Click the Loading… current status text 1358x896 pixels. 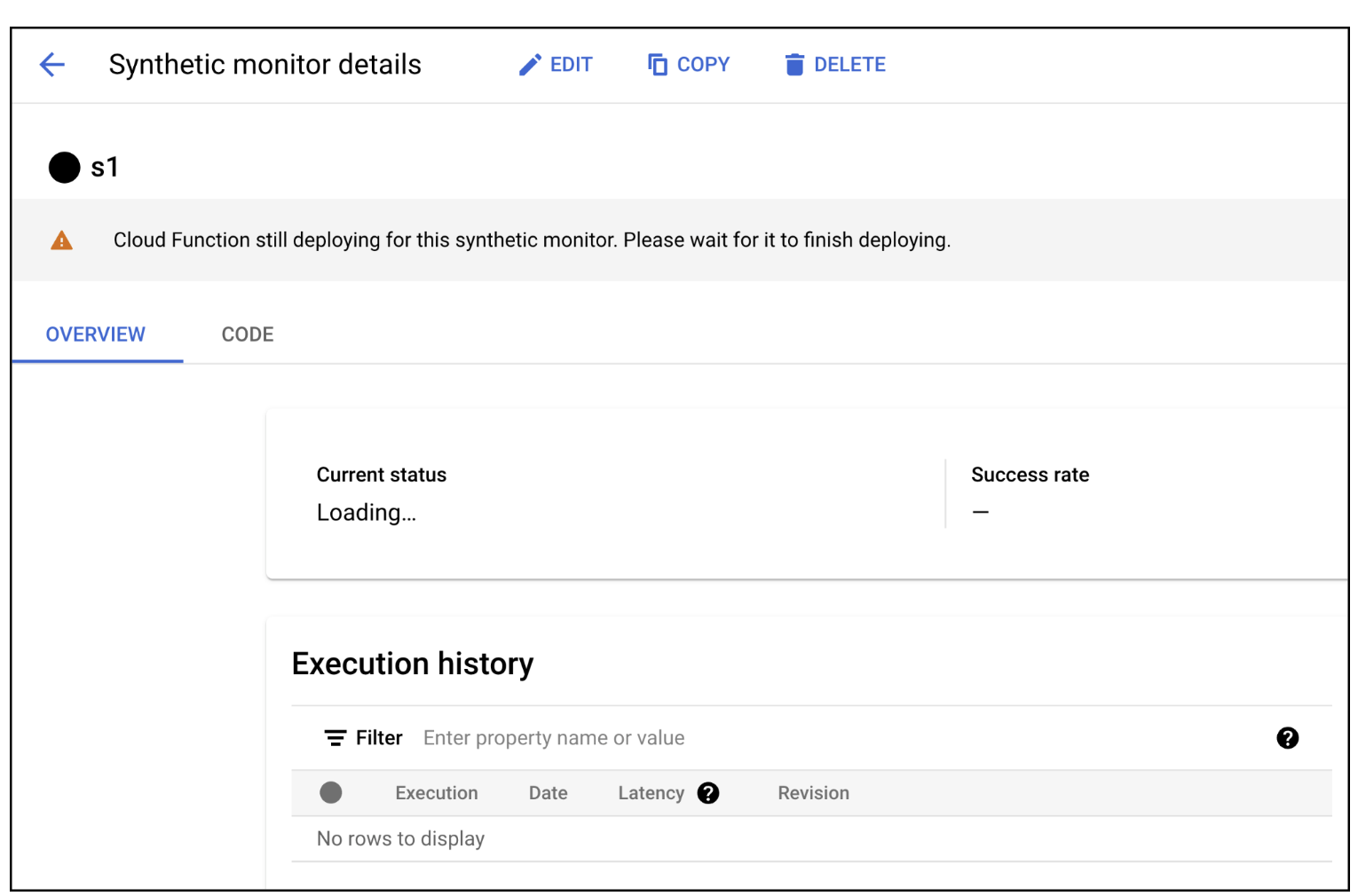(x=366, y=513)
